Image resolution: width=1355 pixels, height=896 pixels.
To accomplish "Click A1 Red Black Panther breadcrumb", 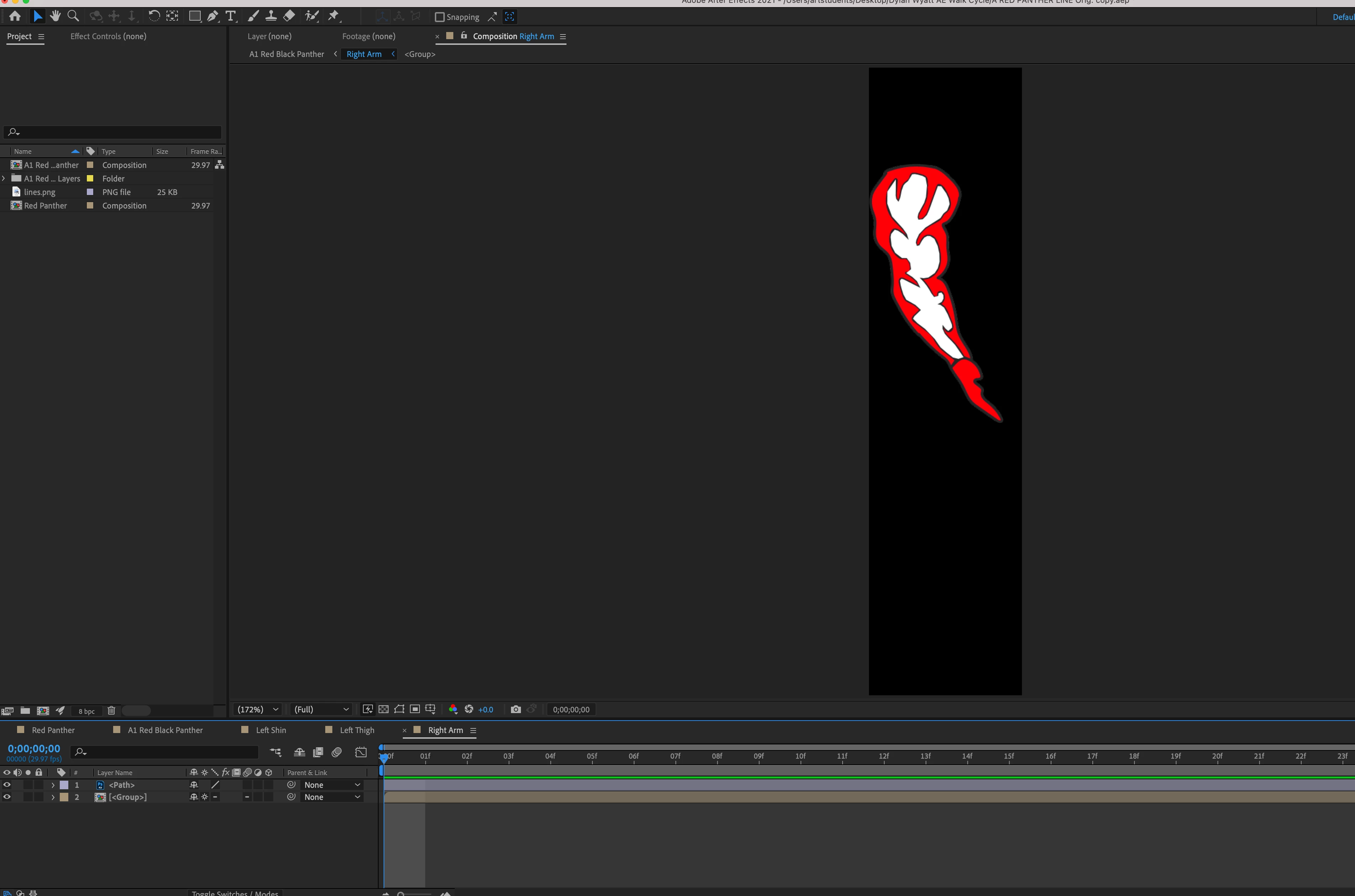I will click(286, 54).
